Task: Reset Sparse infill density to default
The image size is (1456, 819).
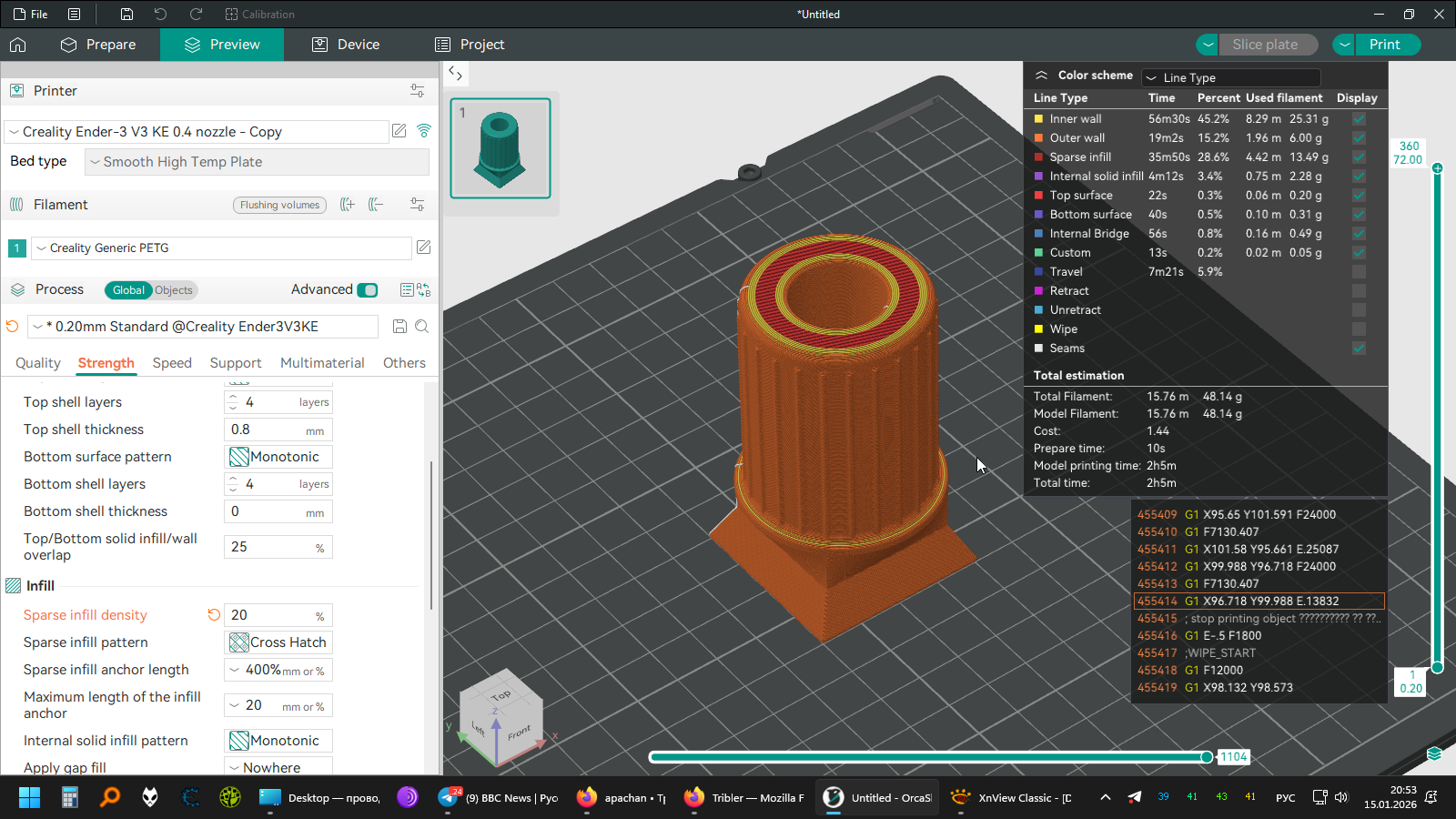Action: 214,615
